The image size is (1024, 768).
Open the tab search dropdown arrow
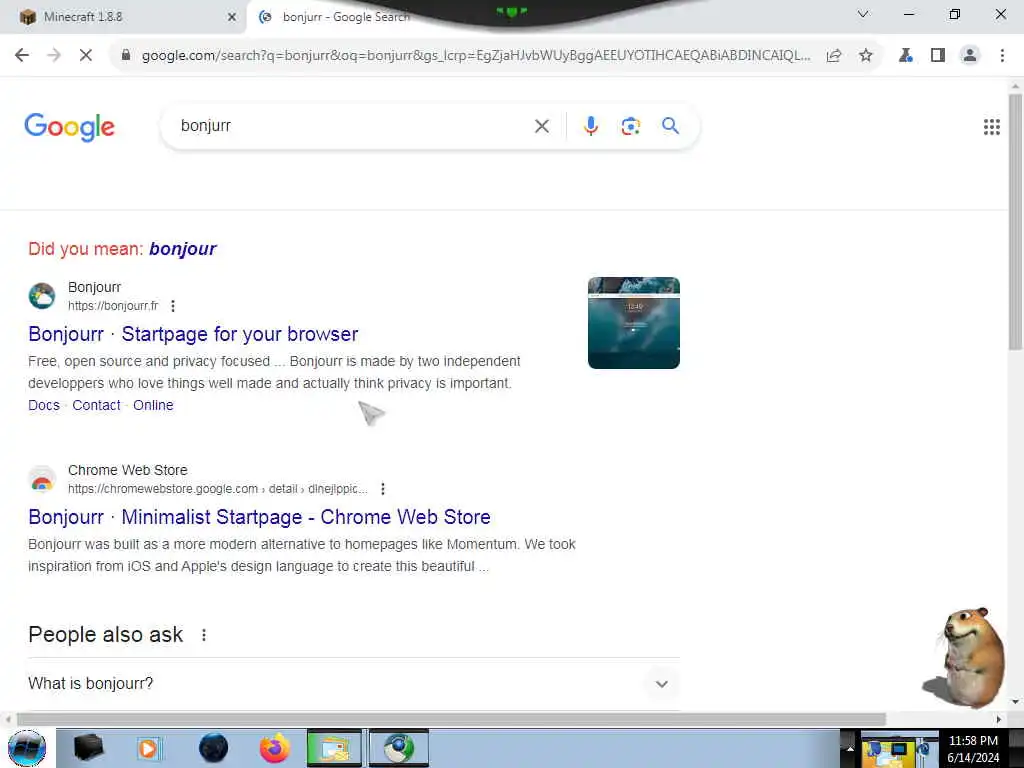[863, 14]
